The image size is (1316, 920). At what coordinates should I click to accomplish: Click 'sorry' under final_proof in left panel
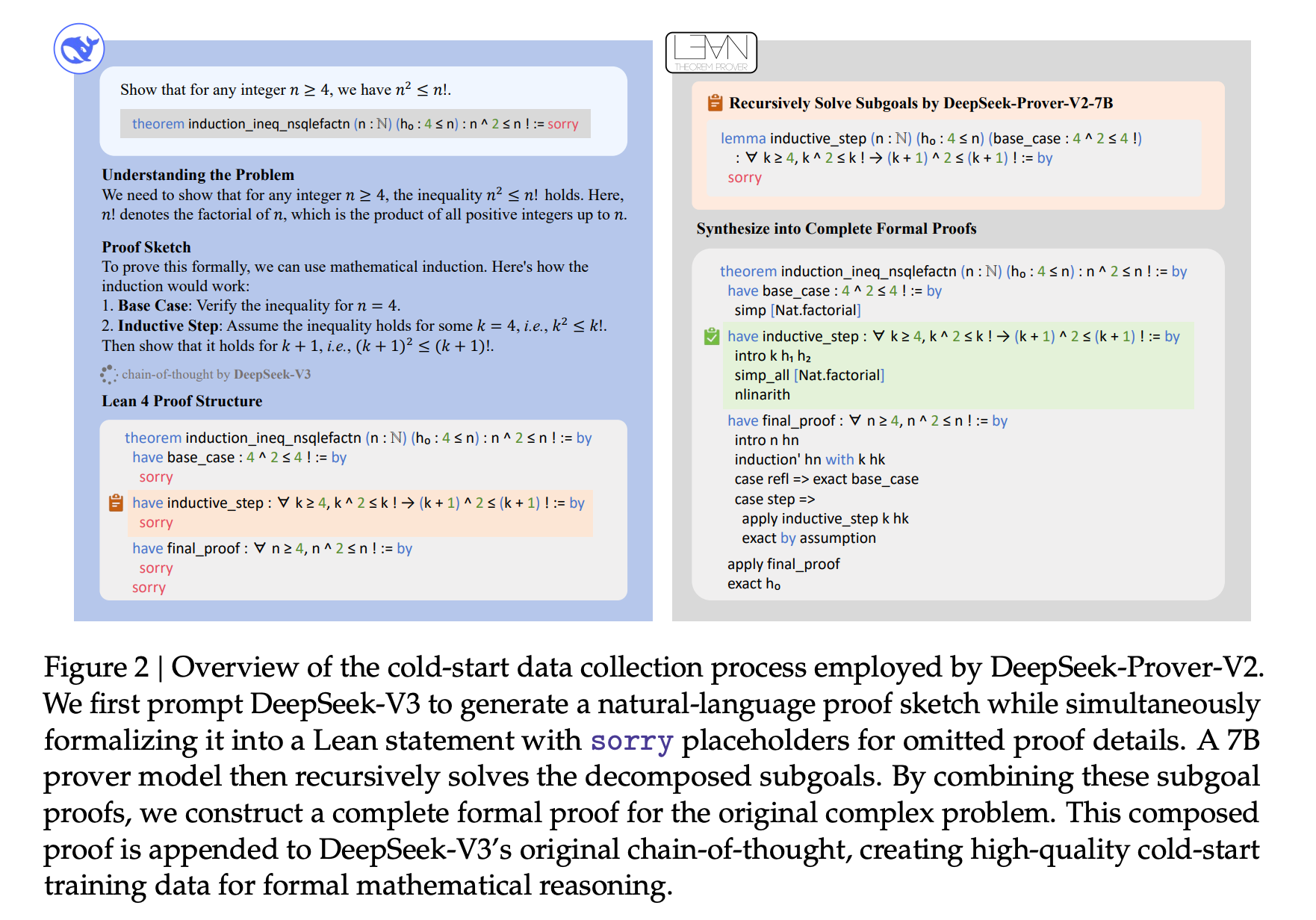coord(156,568)
